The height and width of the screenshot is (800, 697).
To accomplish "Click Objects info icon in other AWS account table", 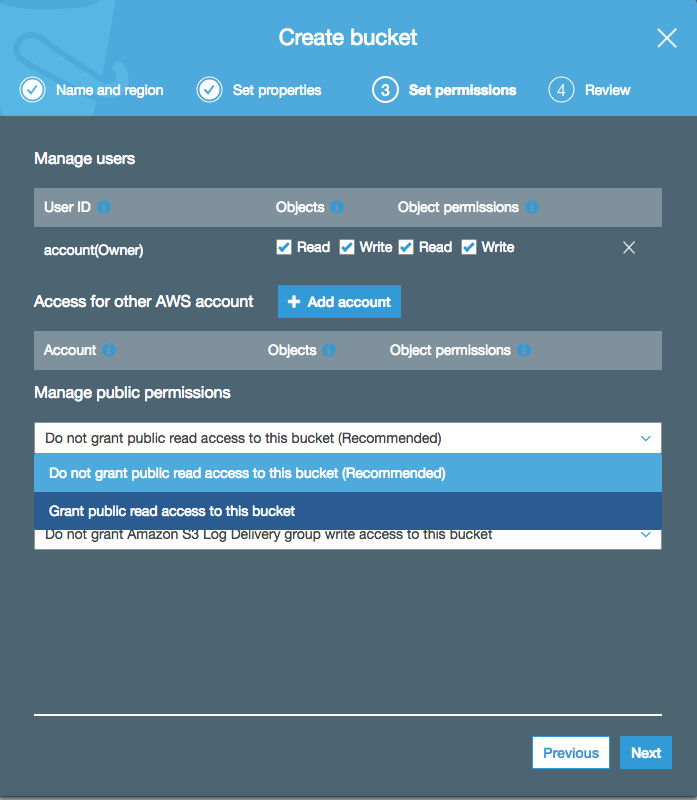I will point(329,350).
